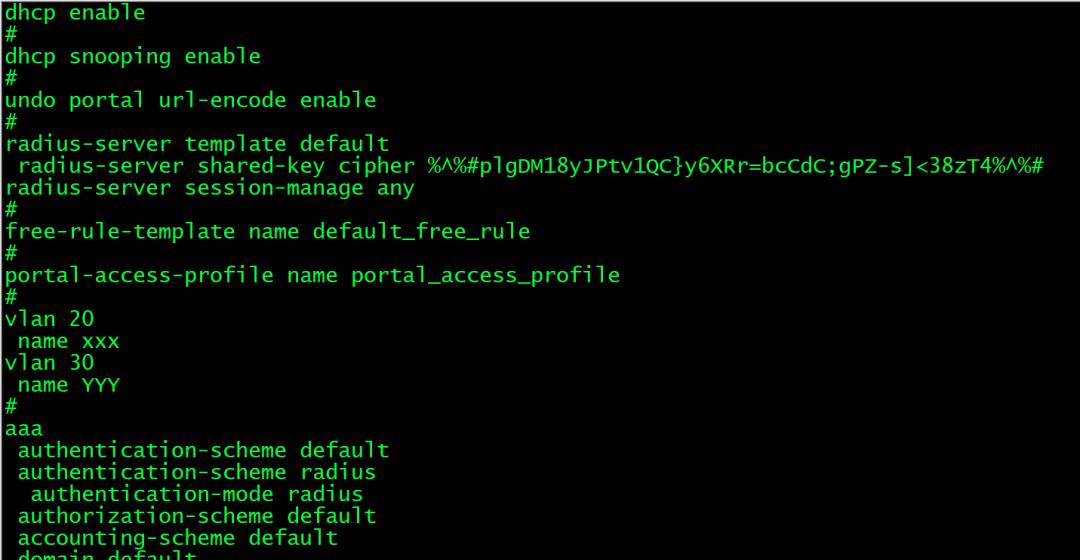Click 'free-rule-template name default_free_rule' line
Viewport: 1080px width, 560px height.
click(268, 231)
